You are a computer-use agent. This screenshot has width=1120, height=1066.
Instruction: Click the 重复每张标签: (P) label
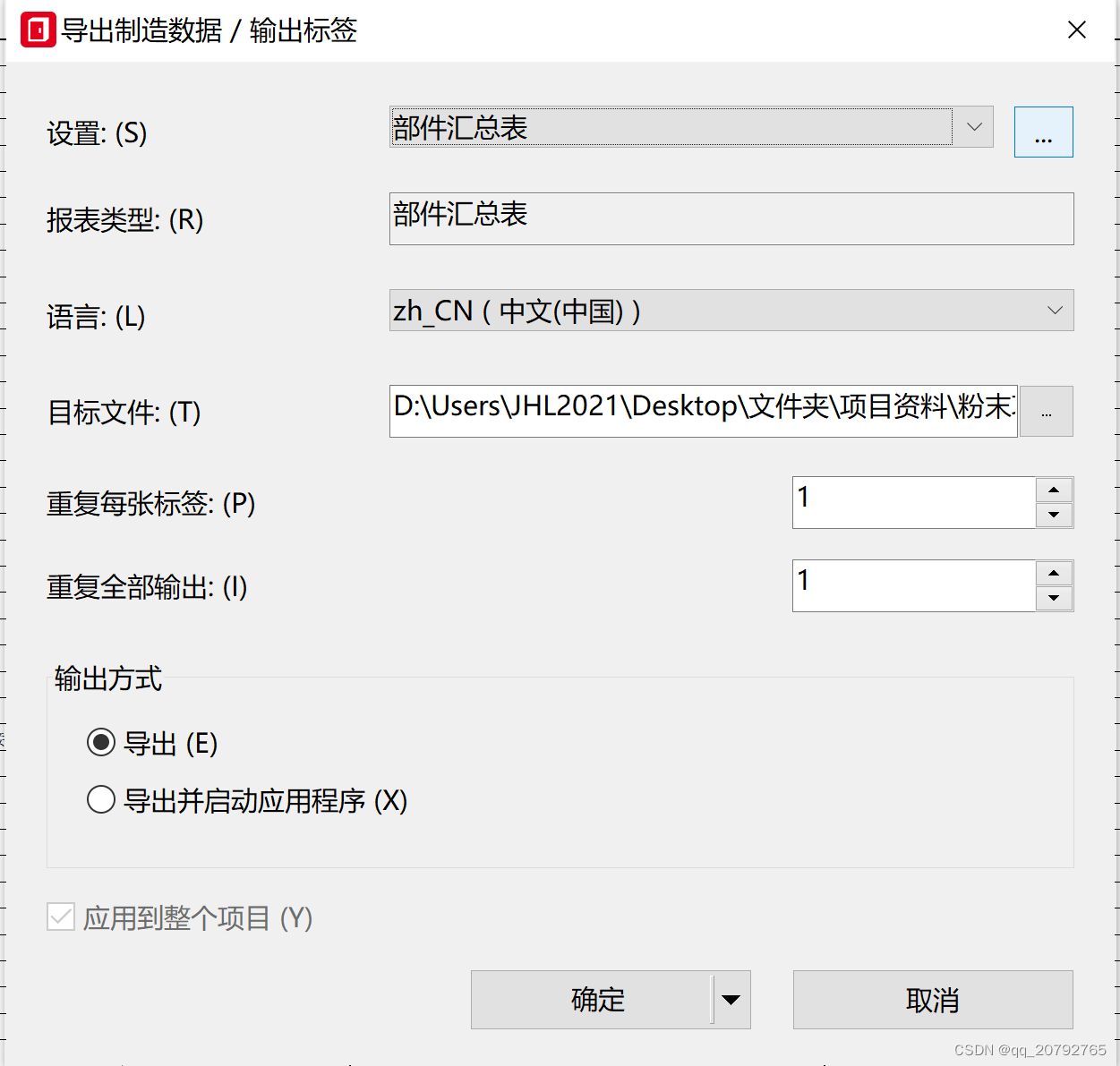point(151,503)
